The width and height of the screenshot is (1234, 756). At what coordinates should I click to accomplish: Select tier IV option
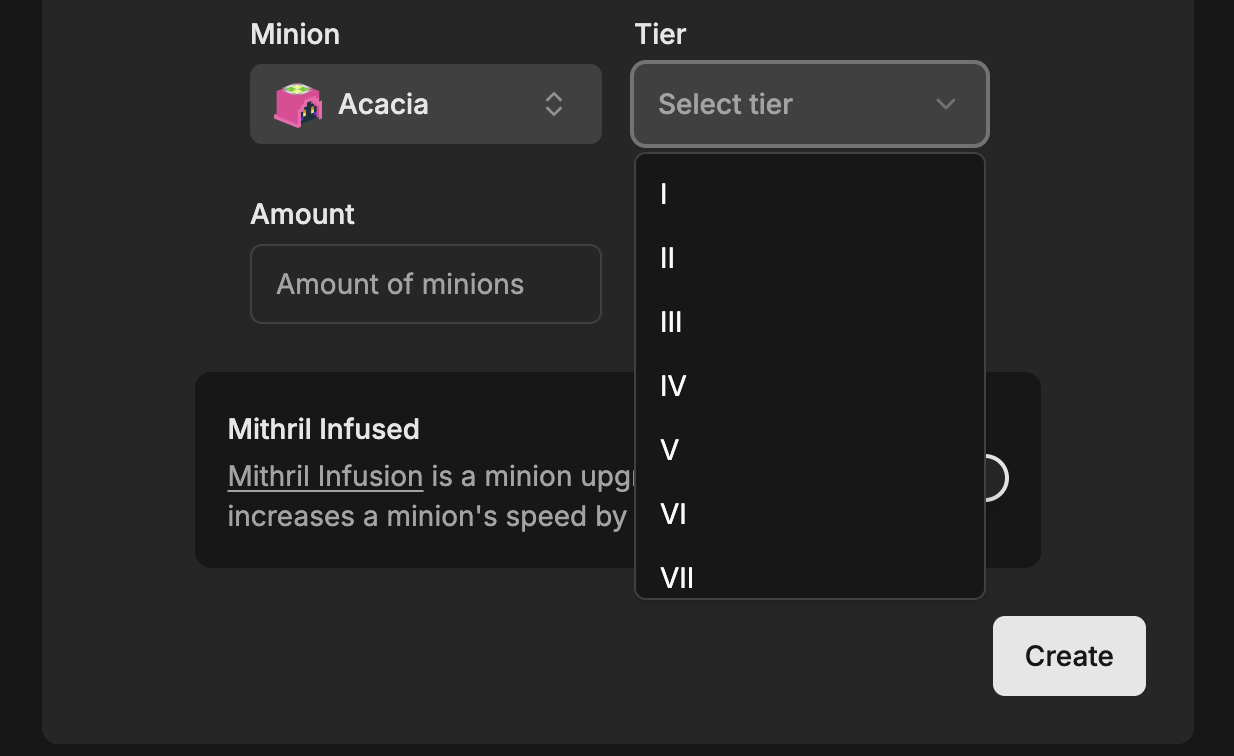coord(809,386)
